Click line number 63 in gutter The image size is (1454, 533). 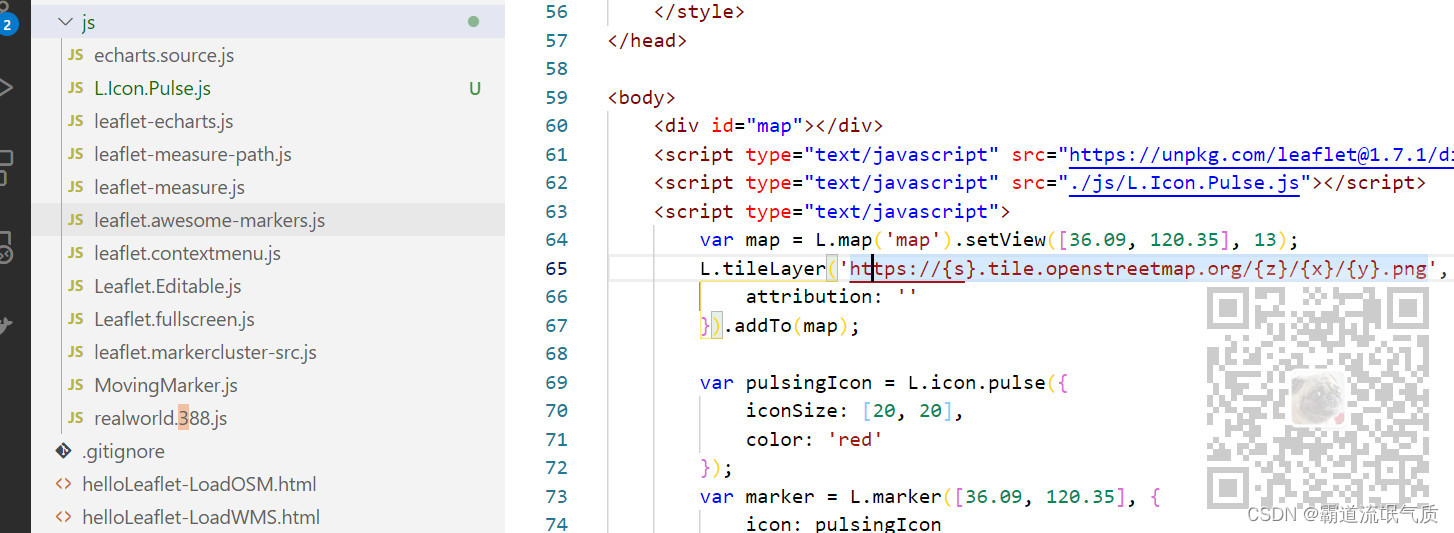(556, 212)
